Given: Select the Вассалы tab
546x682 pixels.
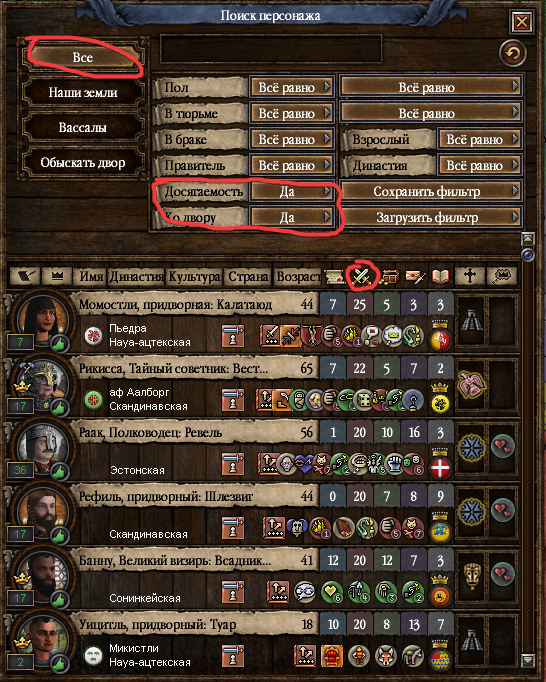Looking at the screenshot, I should pyautogui.click(x=83, y=127).
